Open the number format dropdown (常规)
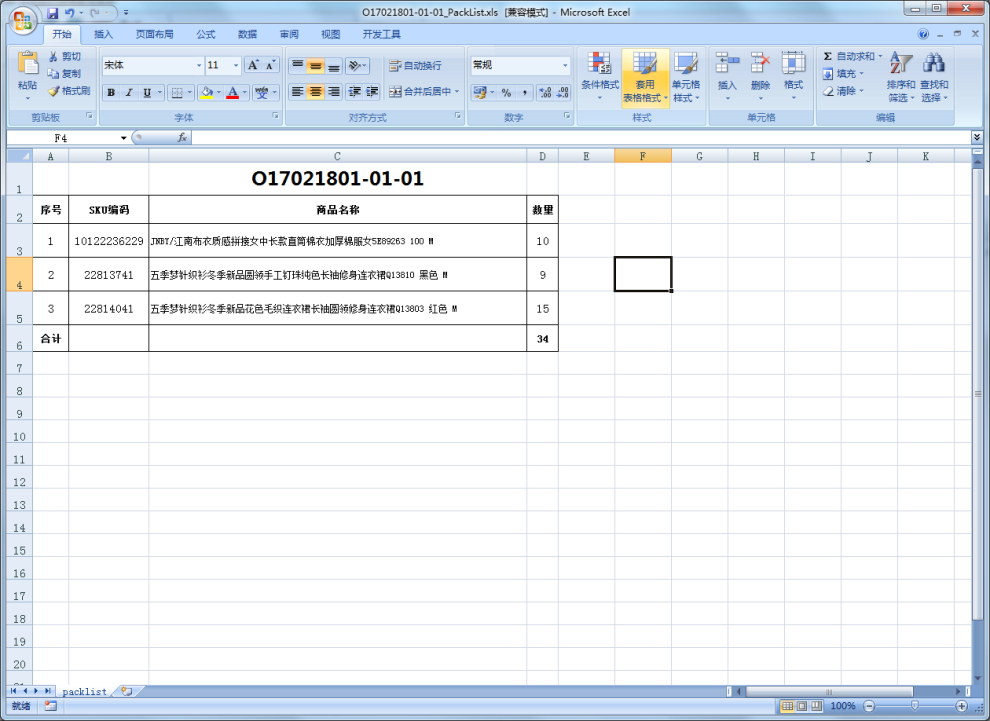This screenshot has height=721, width=990. [565, 66]
